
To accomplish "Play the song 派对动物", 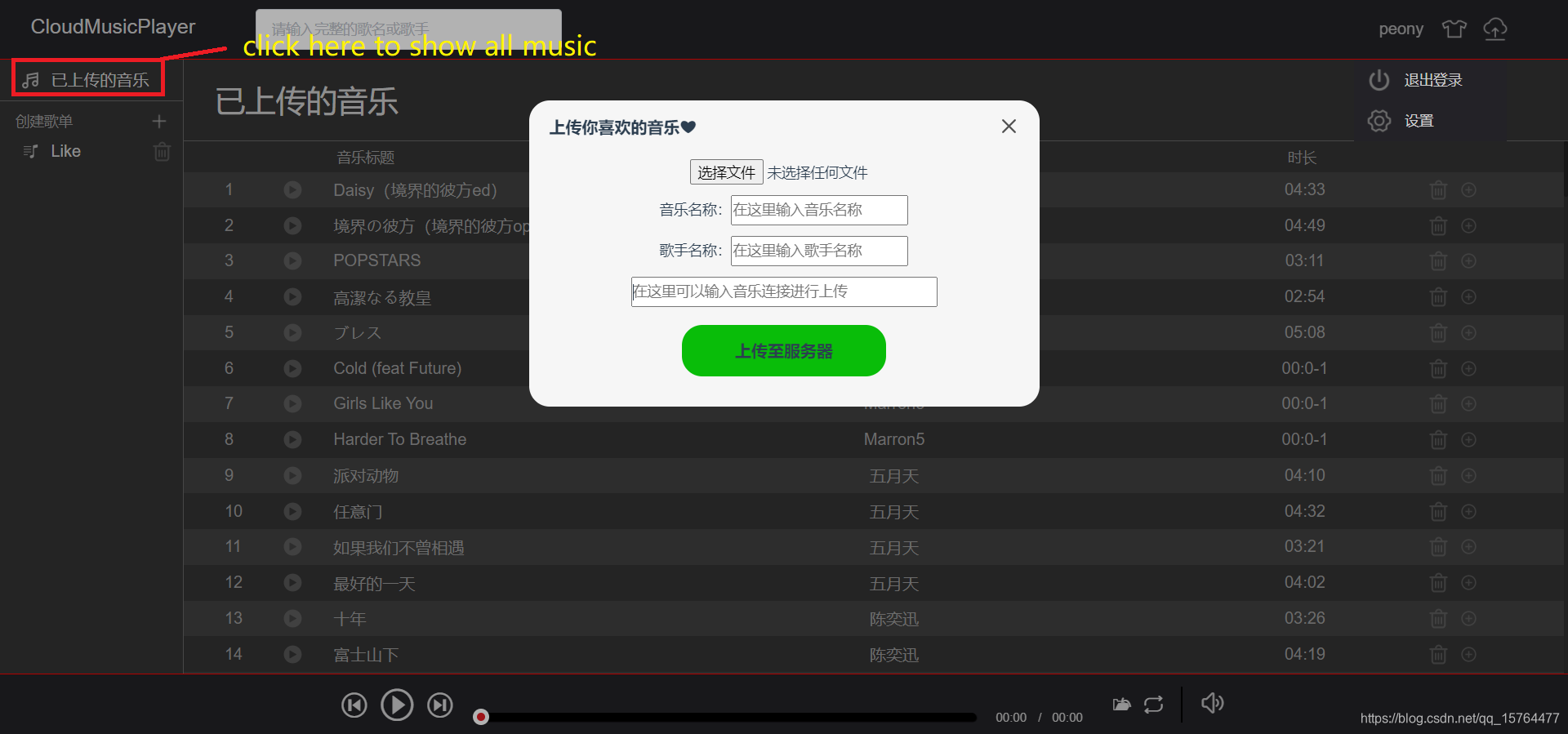I will point(292,475).
